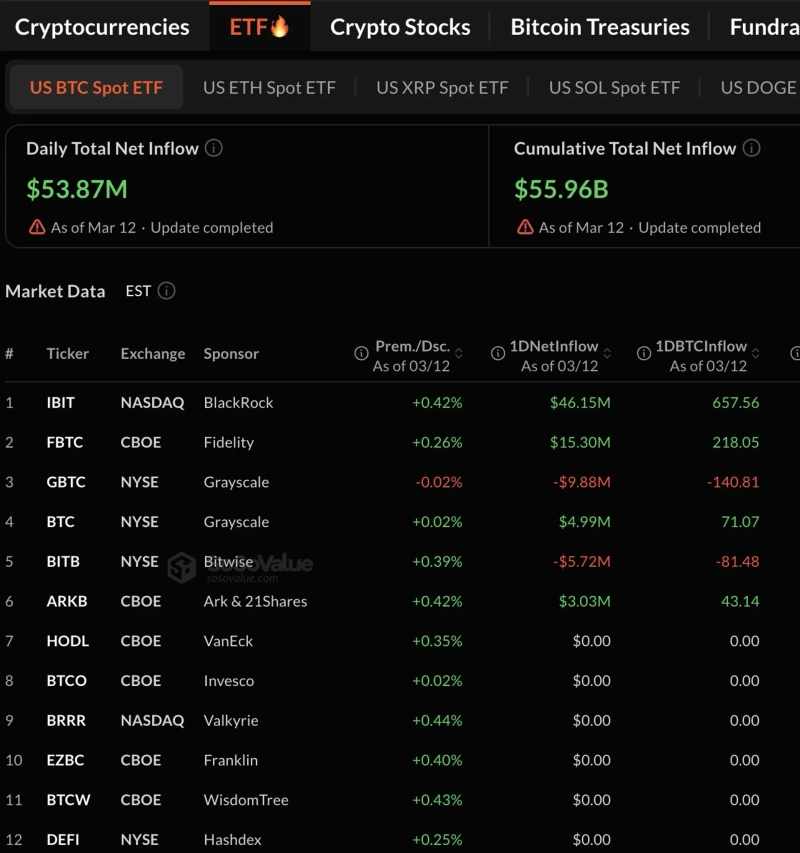Open info tooltip icon for Prem./Dsc. column
Screen dimensions: 800x853
click(361, 353)
